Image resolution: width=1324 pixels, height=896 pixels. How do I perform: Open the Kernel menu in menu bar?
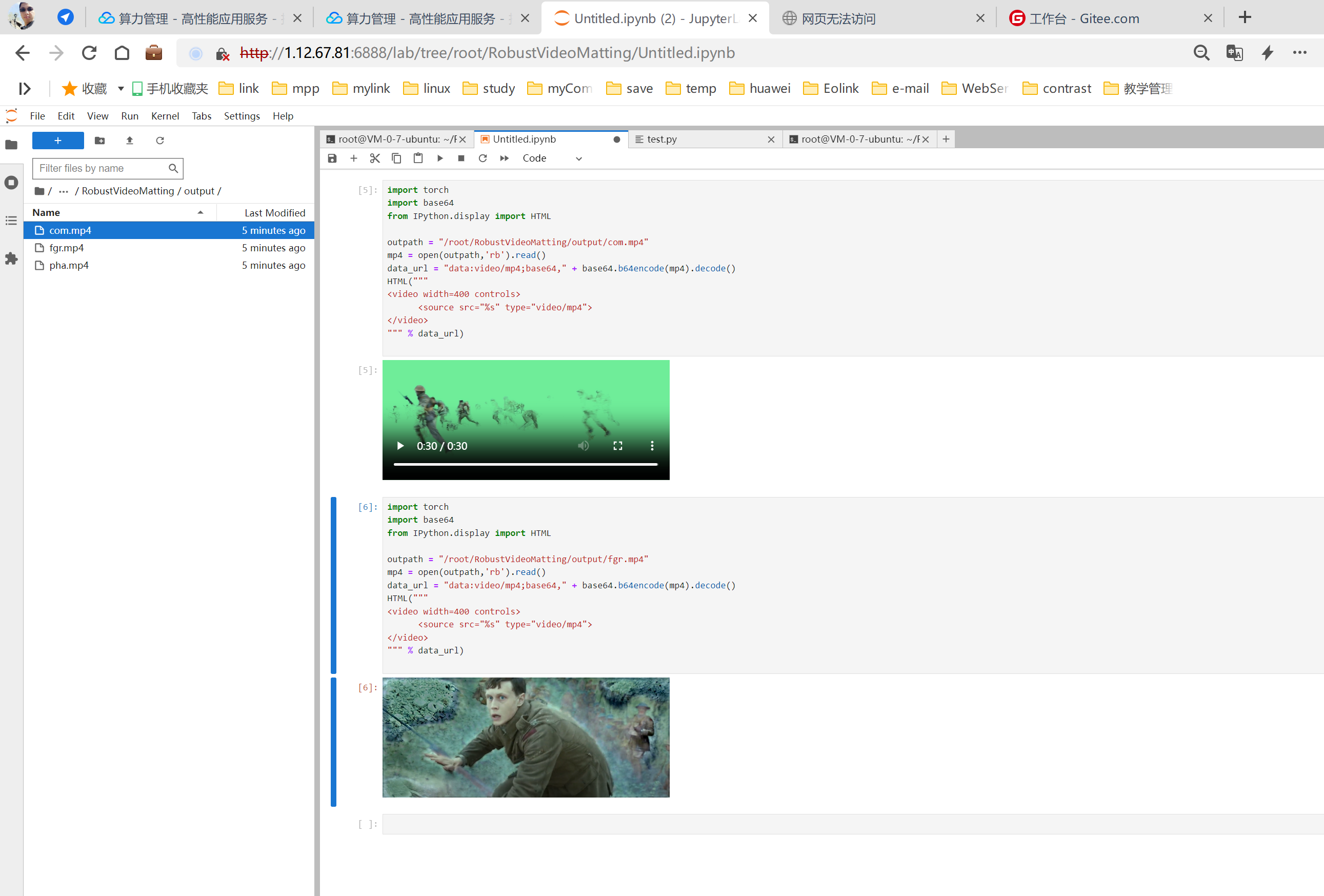pos(162,116)
